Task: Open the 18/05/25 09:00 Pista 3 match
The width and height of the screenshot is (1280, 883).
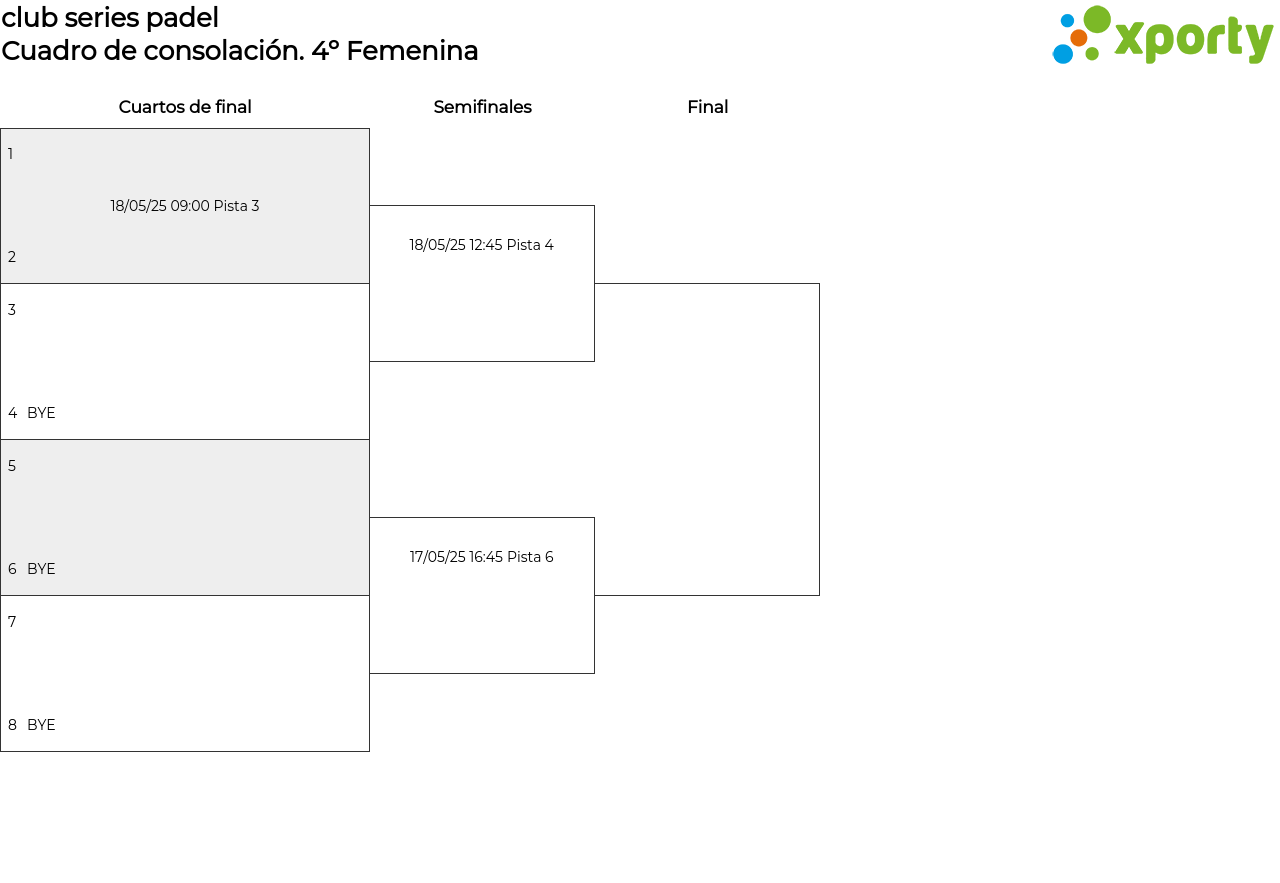Action: pyautogui.click(x=185, y=206)
